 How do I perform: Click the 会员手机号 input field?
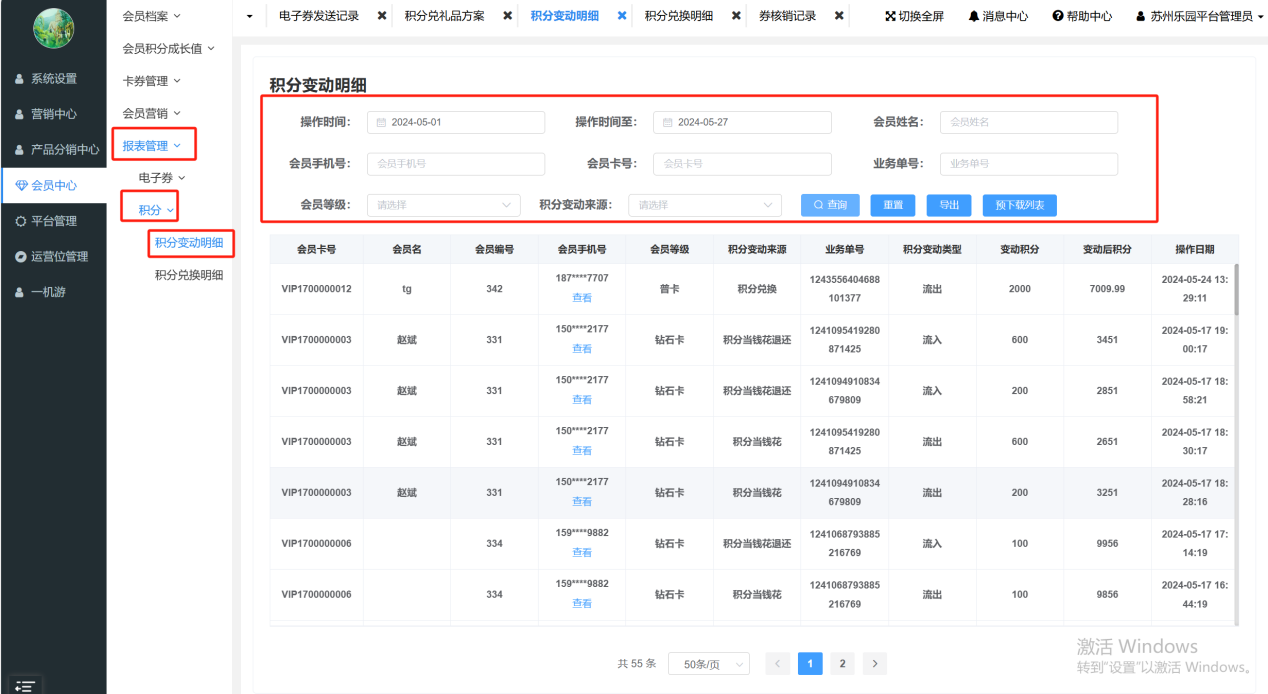click(456, 164)
